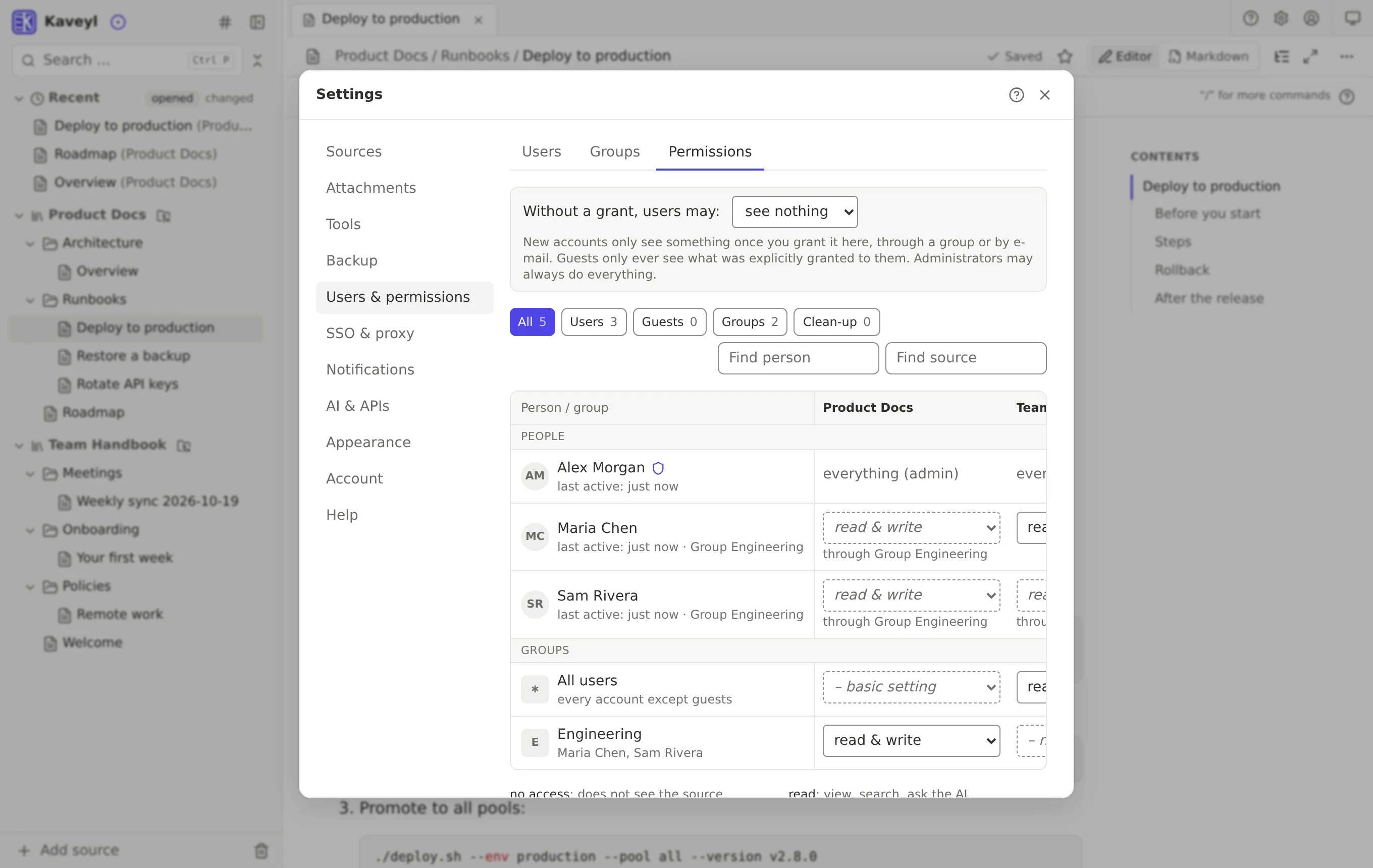Screen dimensions: 1373x868
Task: Open Engineering group's read & write dropdown
Action: coord(911,740)
